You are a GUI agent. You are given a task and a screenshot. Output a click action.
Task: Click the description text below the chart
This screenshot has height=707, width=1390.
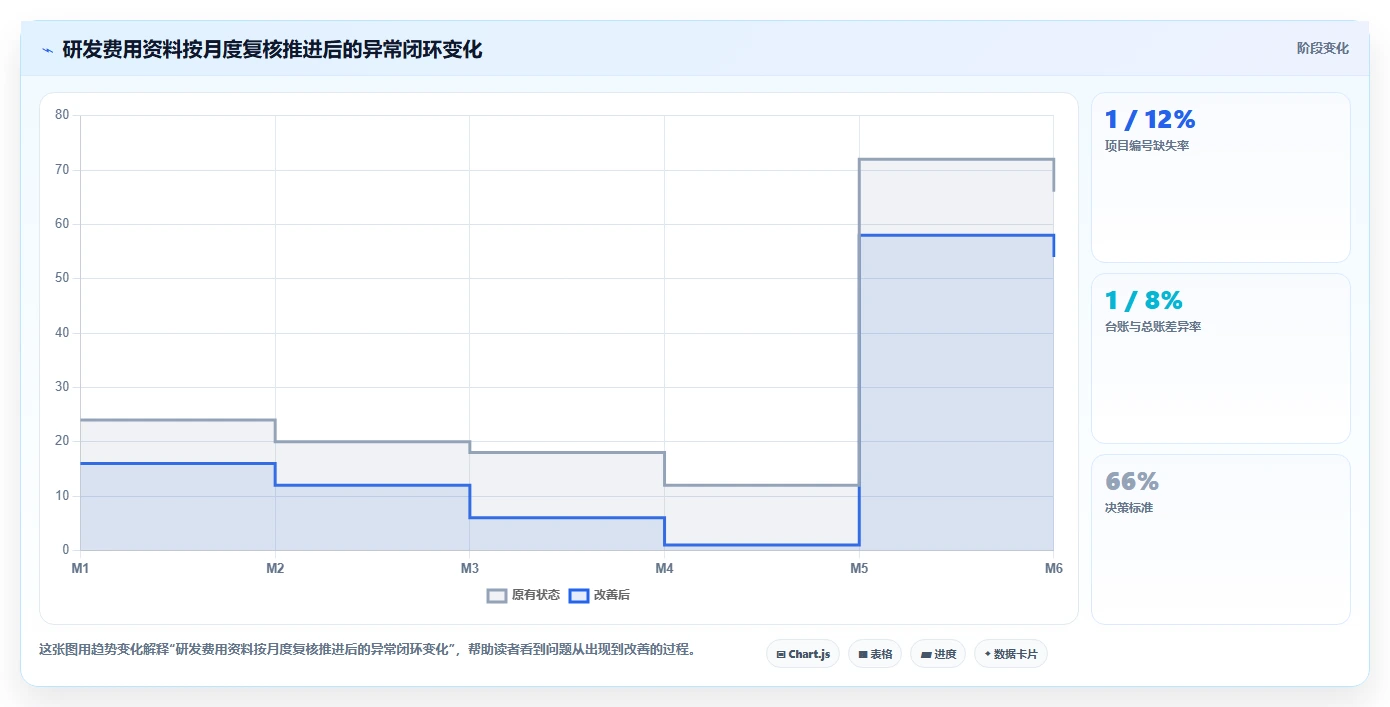coord(367,650)
